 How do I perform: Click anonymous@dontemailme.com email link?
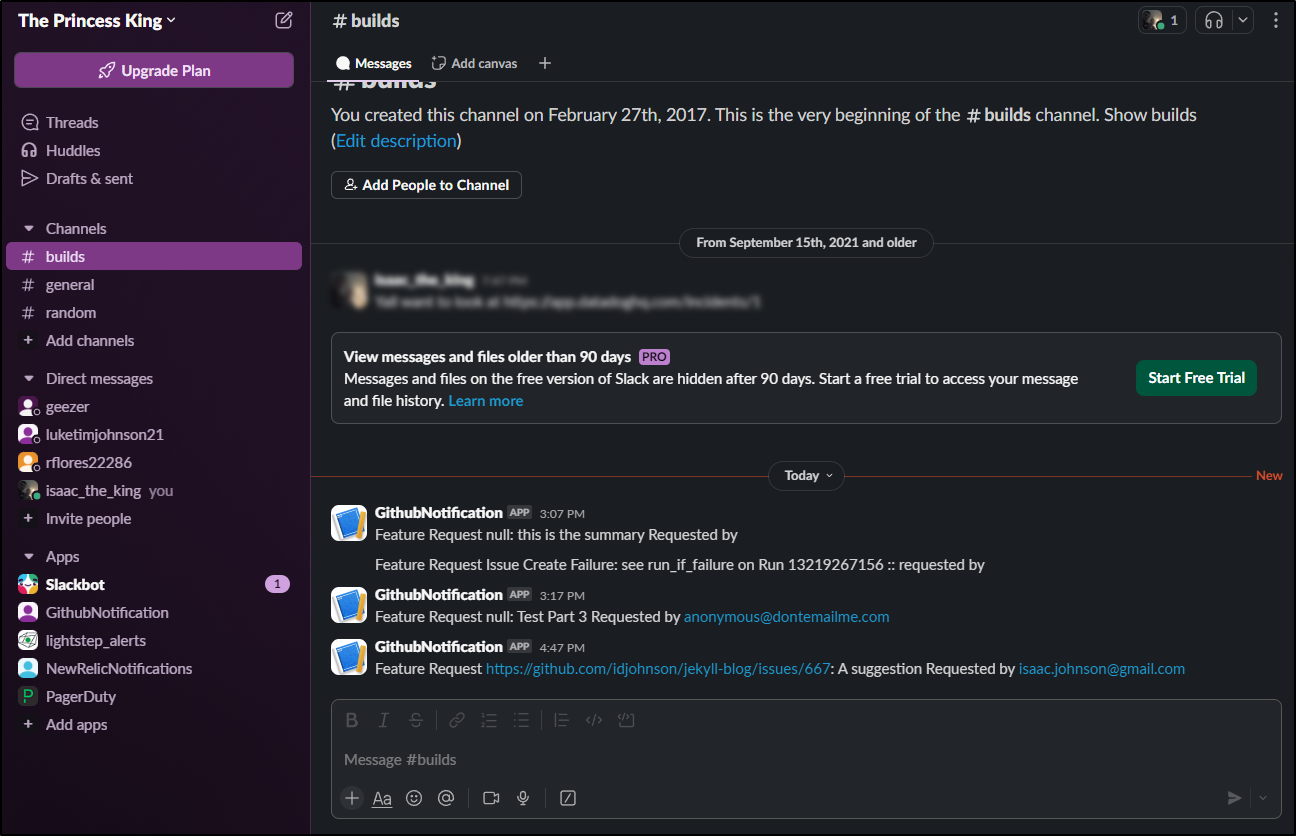[x=786, y=617]
